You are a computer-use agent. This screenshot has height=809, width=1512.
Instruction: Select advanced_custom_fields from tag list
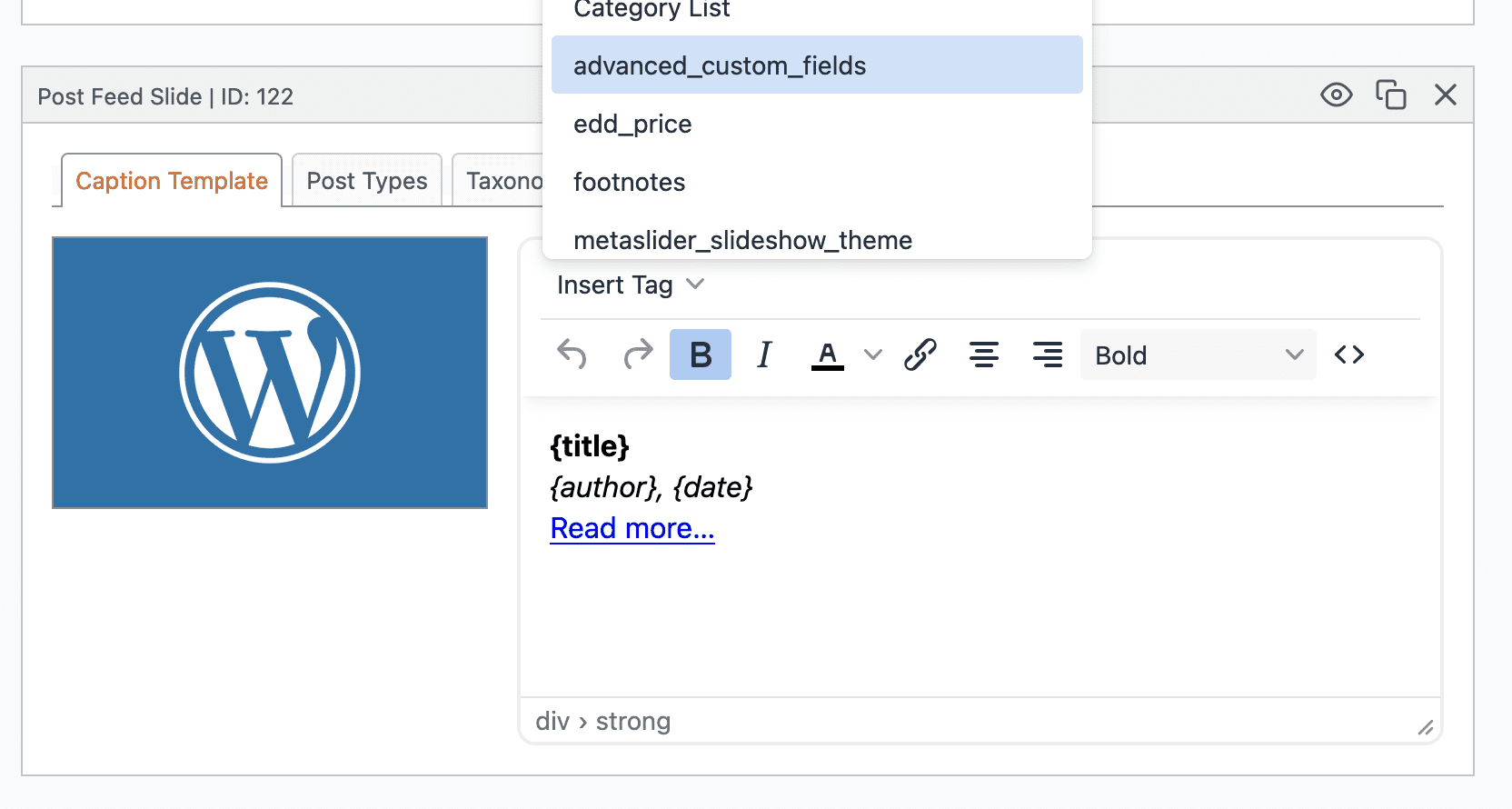[x=816, y=65]
